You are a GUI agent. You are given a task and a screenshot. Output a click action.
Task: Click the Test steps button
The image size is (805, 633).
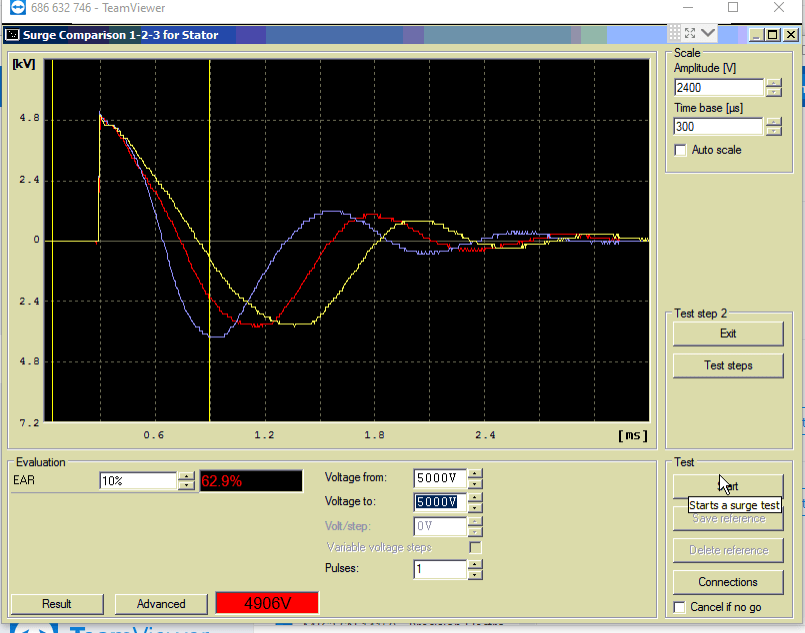pos(727,365)
